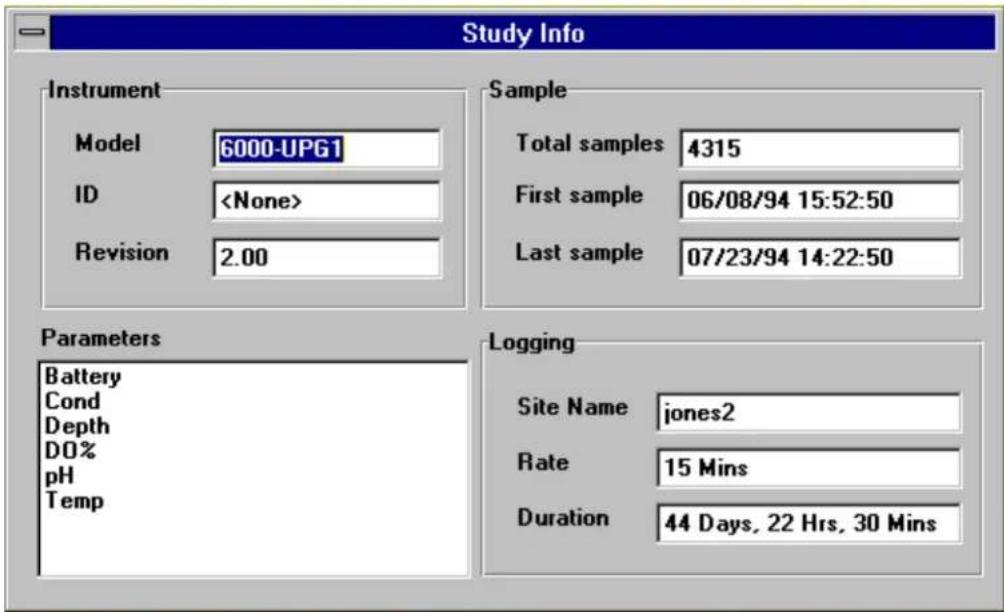Select Battery in the Parameters list
Screen dimensions: 1004x612
pyautogui.click(x=83, y=376)
